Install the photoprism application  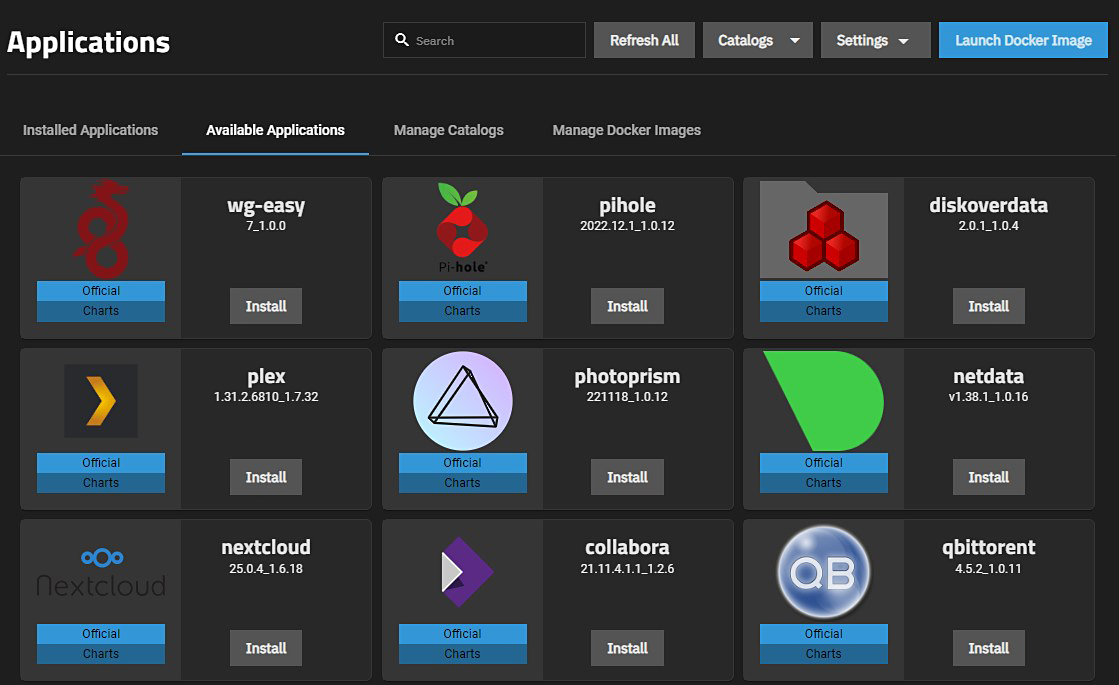[x=627, y=477]
